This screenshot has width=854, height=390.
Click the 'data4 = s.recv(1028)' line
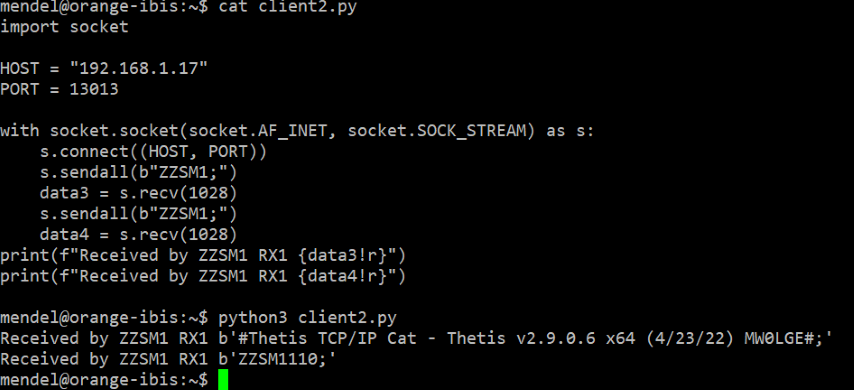pyautogui.click(x=139, y=235)
